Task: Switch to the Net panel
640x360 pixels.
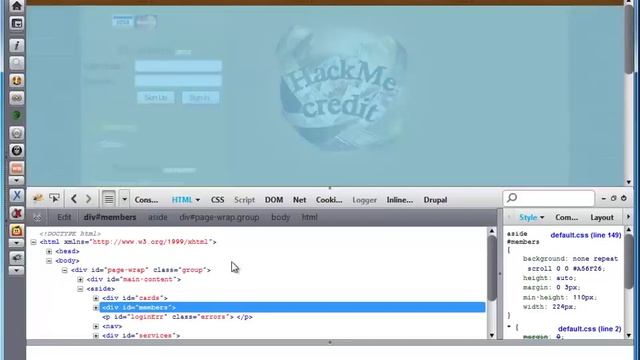Action: pyautogui.click(x=299, y=200)
